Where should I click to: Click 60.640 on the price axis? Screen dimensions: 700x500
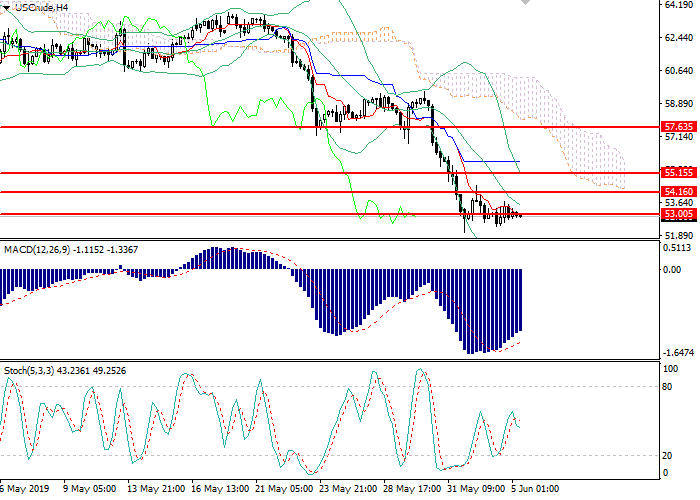tap(678, 71)
